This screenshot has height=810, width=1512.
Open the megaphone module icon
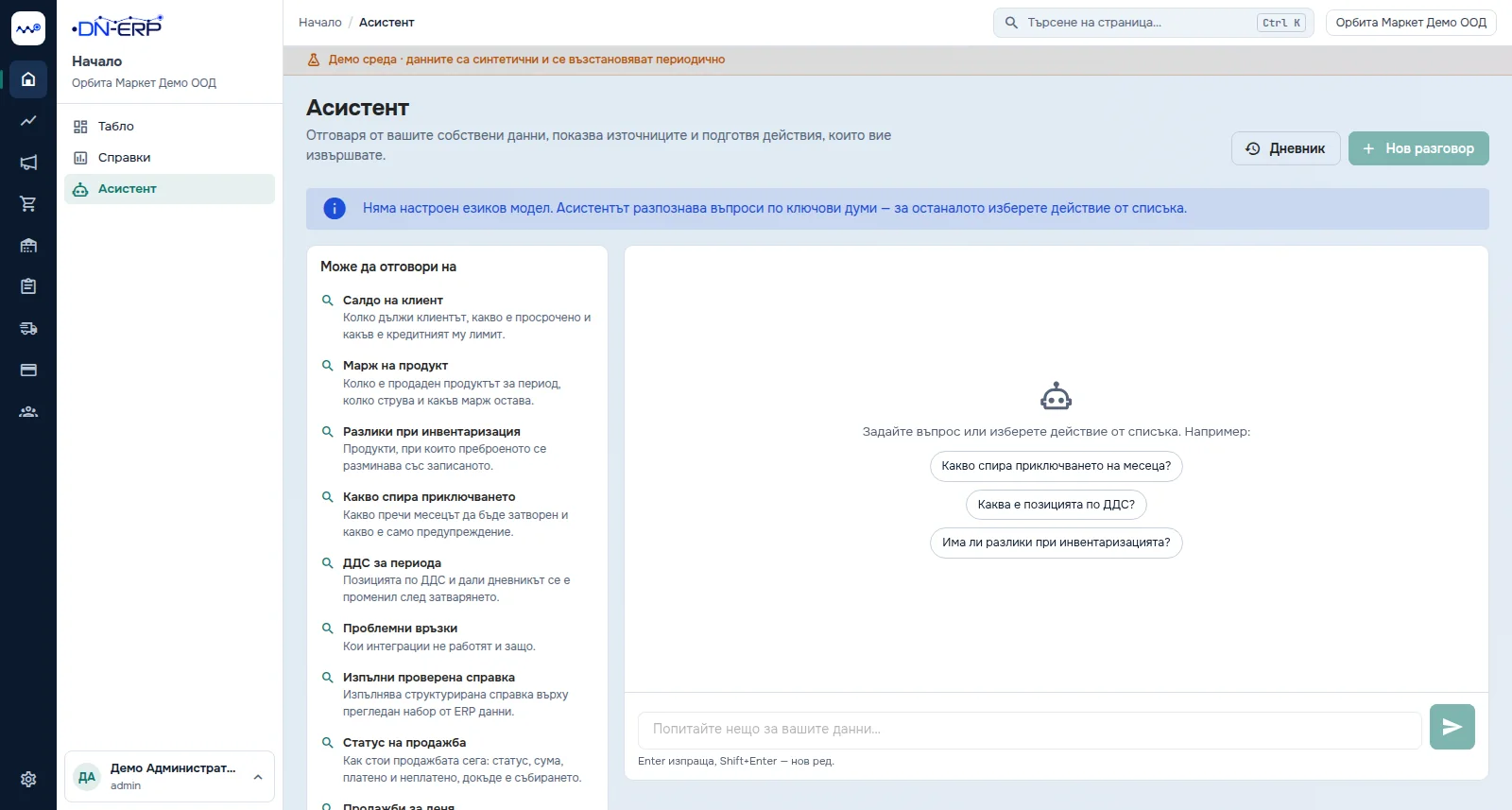click(x=28, y=163)
